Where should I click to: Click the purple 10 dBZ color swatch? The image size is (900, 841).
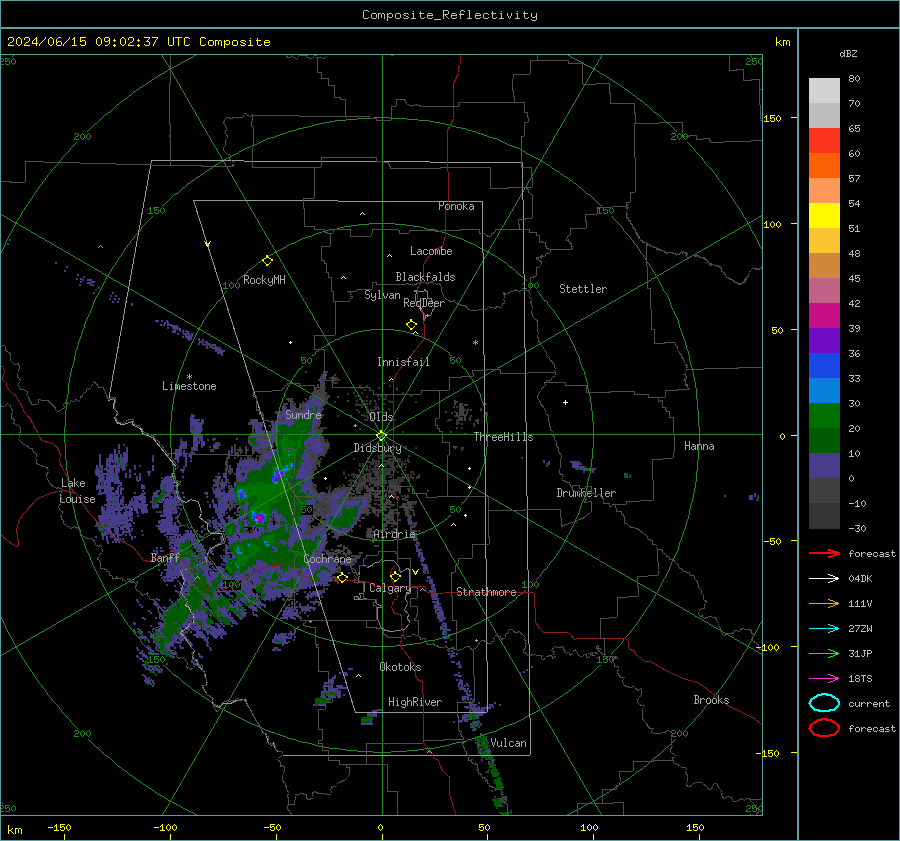[824, 465]
